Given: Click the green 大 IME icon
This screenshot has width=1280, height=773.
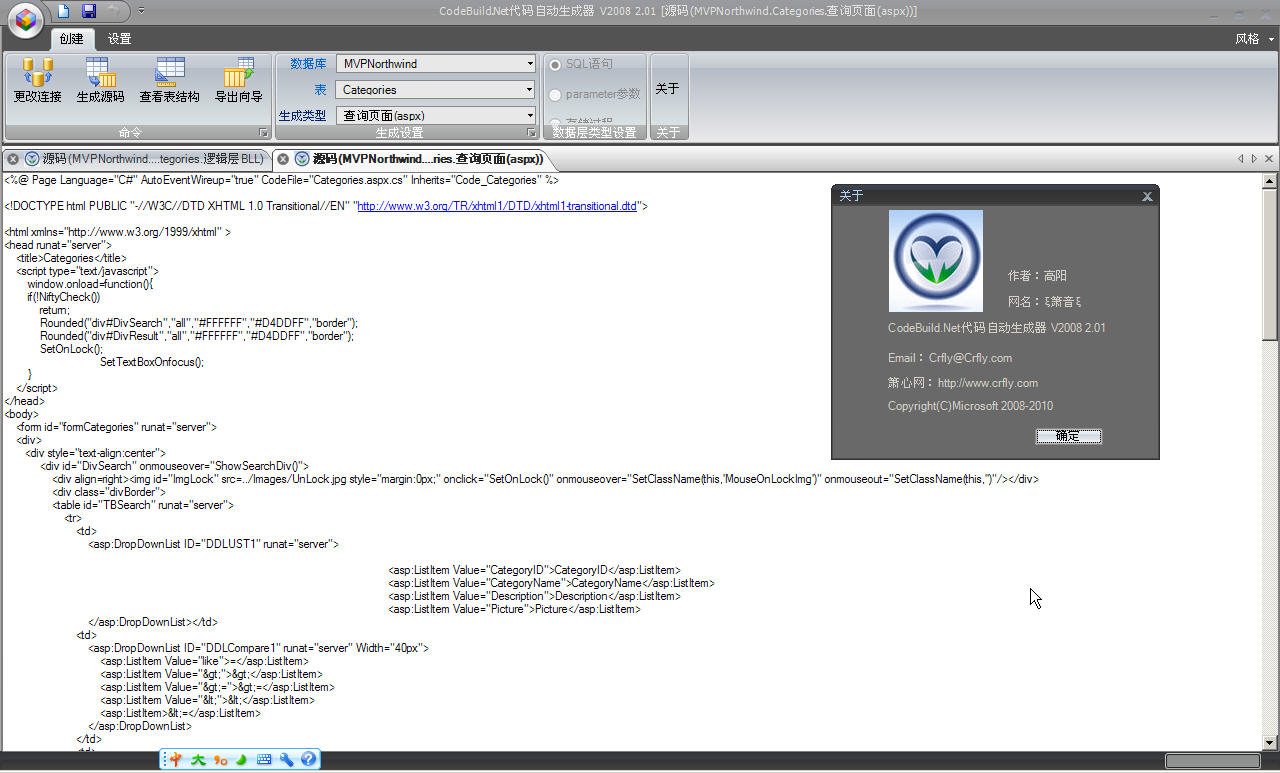Looking at the screenshot, I should pyautogui.click(x=198, y=760).
